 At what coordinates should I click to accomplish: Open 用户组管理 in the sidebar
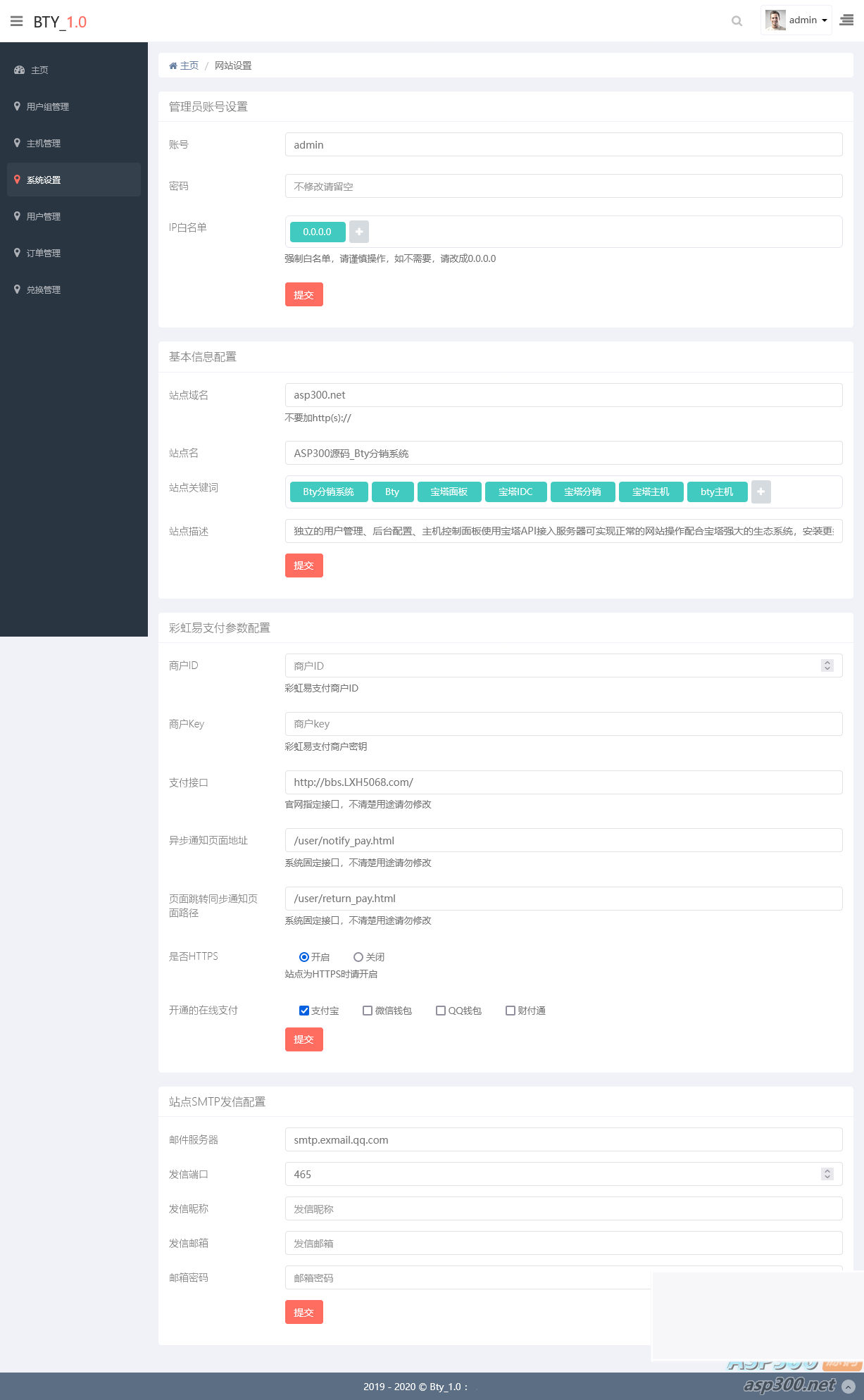pos(48,107)
